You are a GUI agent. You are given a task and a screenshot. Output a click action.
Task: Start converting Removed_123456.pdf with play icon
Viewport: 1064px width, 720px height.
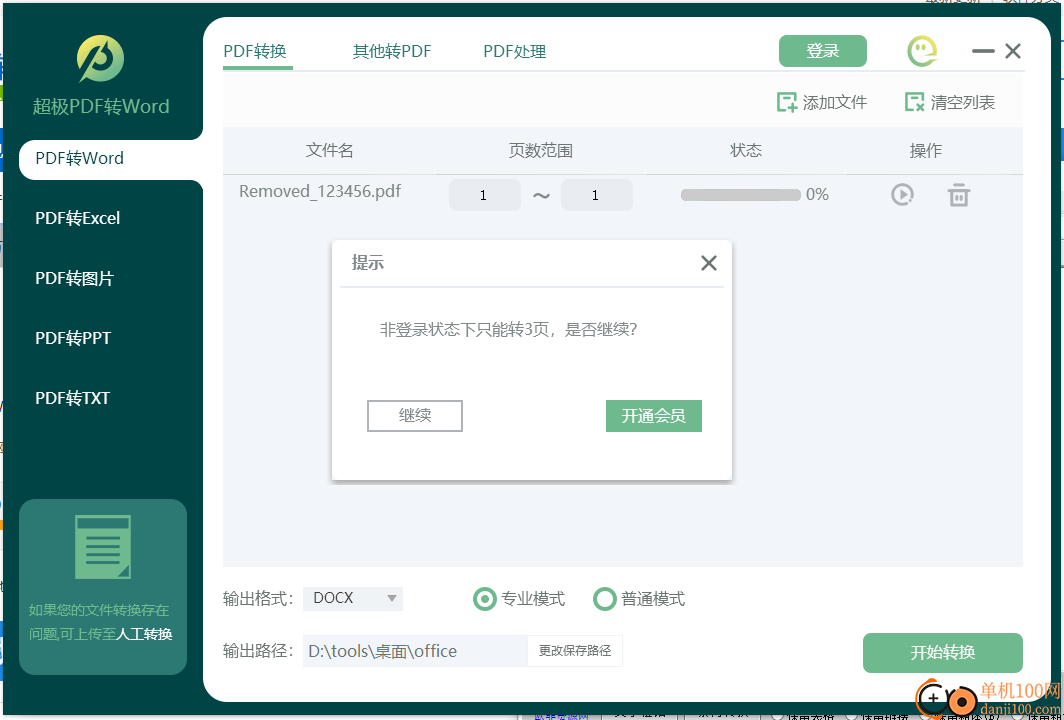[902, 195]
